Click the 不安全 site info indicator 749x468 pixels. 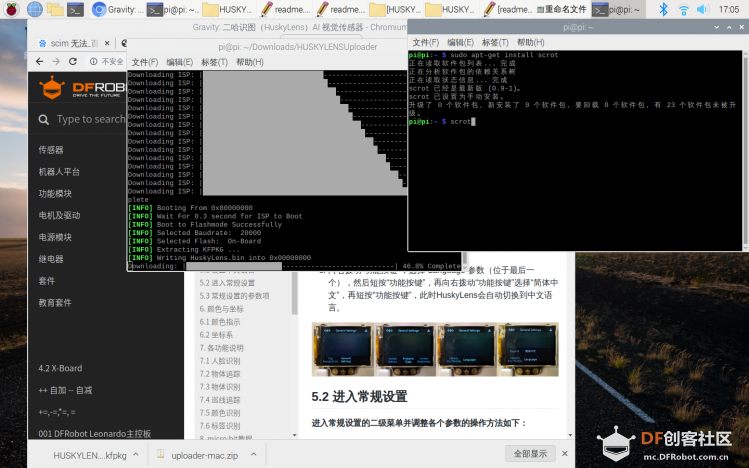[106, 61]
